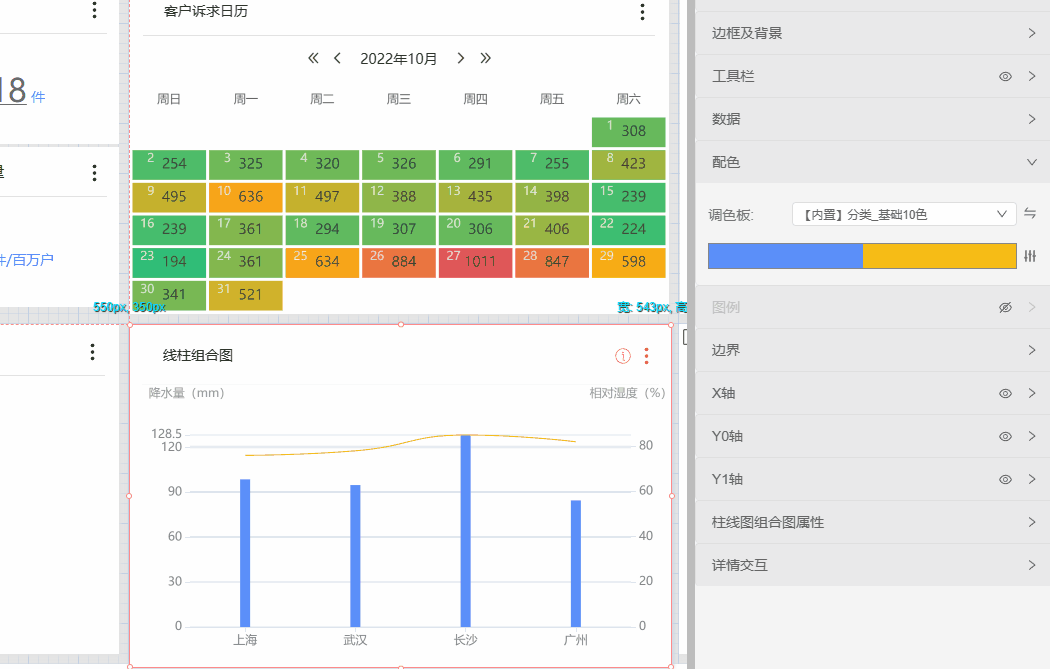
Task: Open more options for 客户诉求日历 card
Action: click(x=642, y=12)
